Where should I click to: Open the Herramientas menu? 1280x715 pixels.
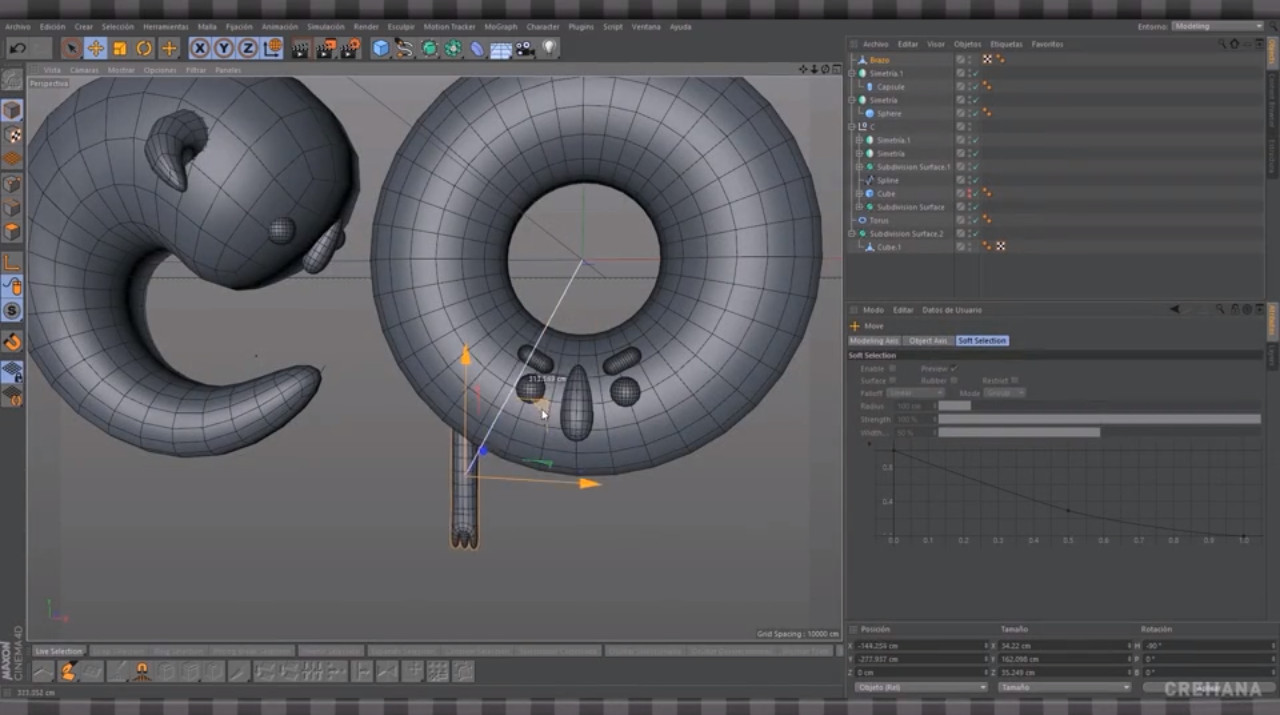(x=165, y=27)
